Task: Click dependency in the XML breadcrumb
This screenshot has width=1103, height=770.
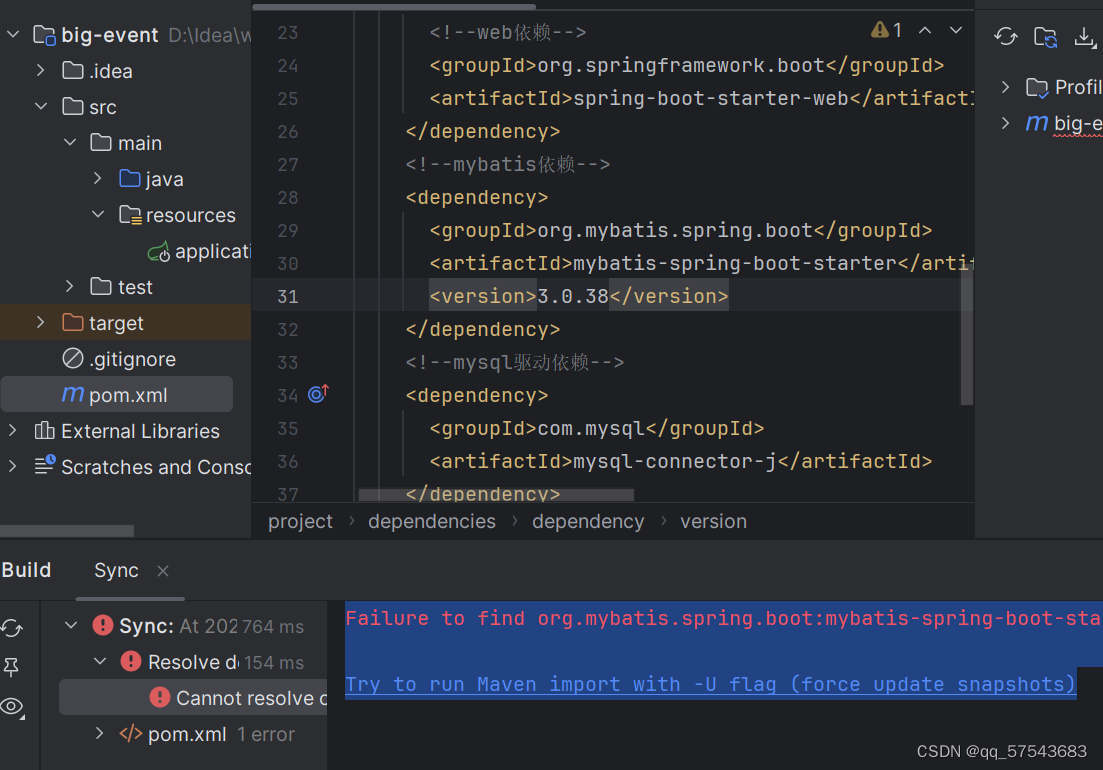Action: point(588,521)
